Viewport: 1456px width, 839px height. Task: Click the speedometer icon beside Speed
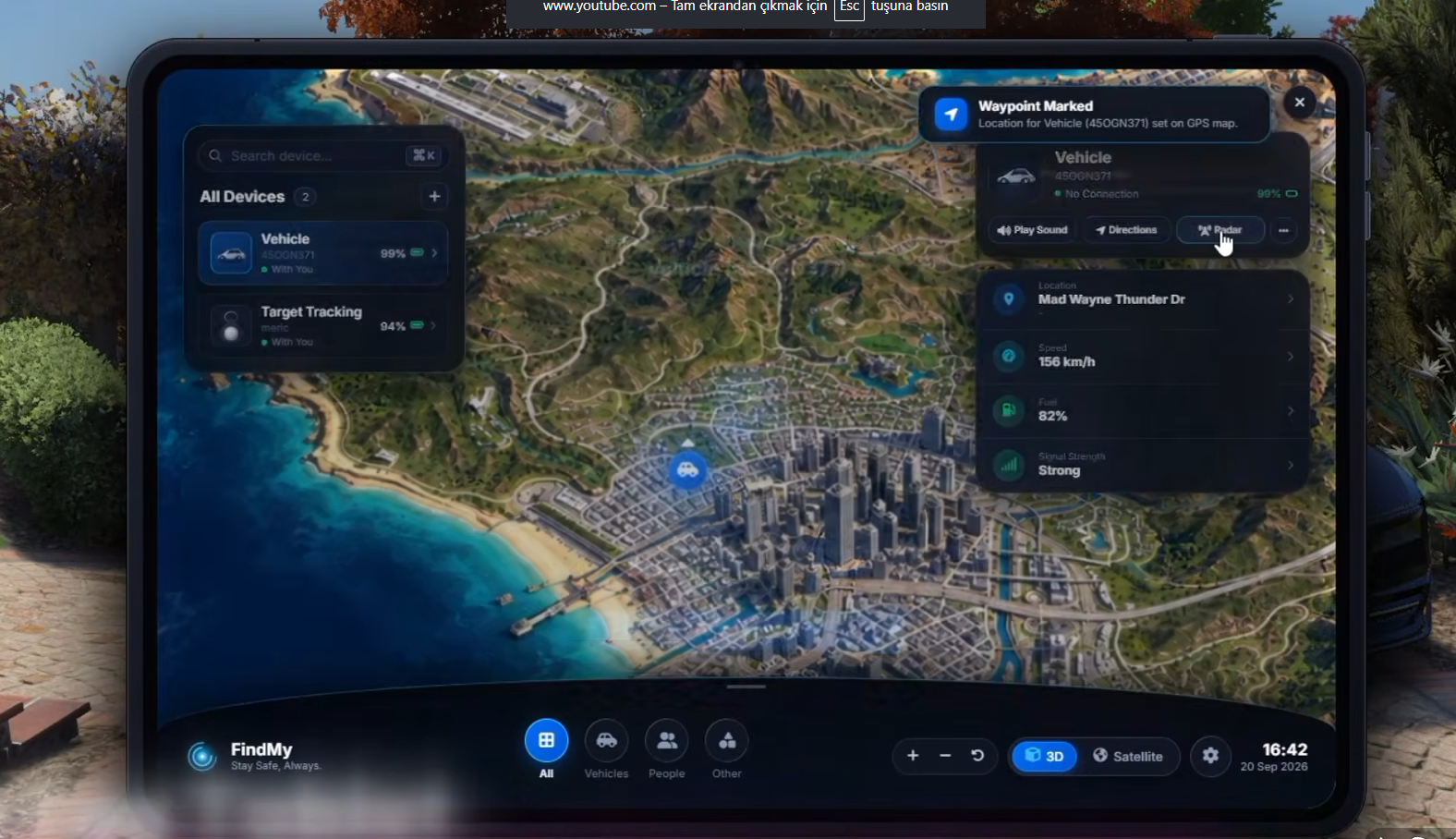tap(1009, 356)
